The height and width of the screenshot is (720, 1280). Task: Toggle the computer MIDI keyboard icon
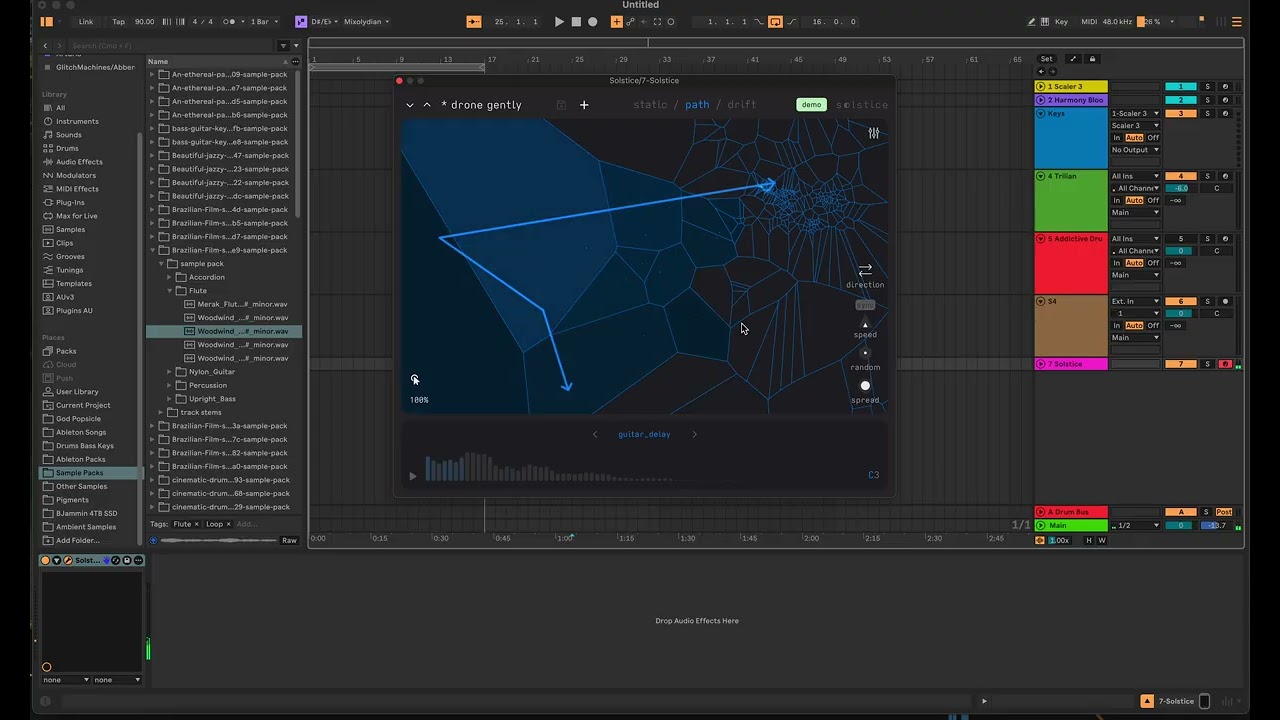tap(1046, 22)
